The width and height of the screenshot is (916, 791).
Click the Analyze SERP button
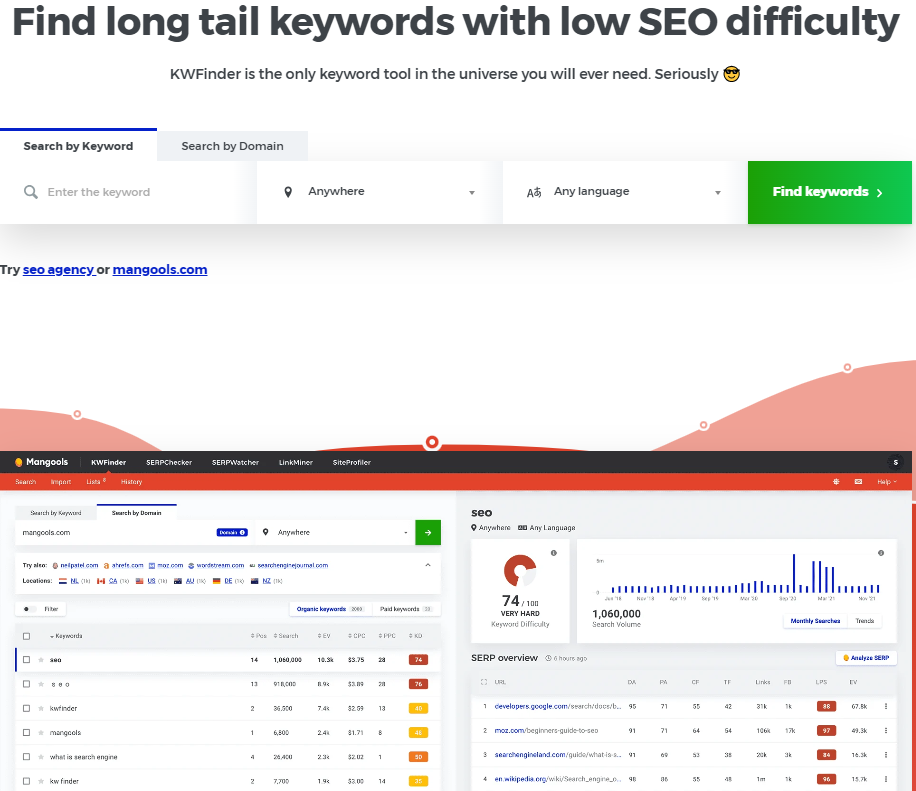(x=866, y=658)
